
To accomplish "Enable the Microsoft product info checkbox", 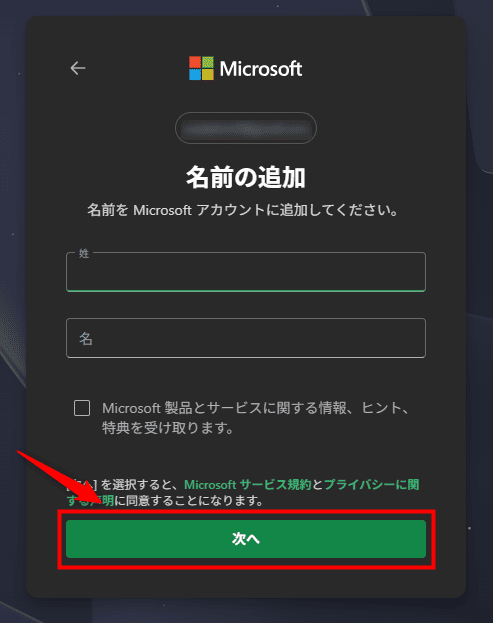I will 82,408.
